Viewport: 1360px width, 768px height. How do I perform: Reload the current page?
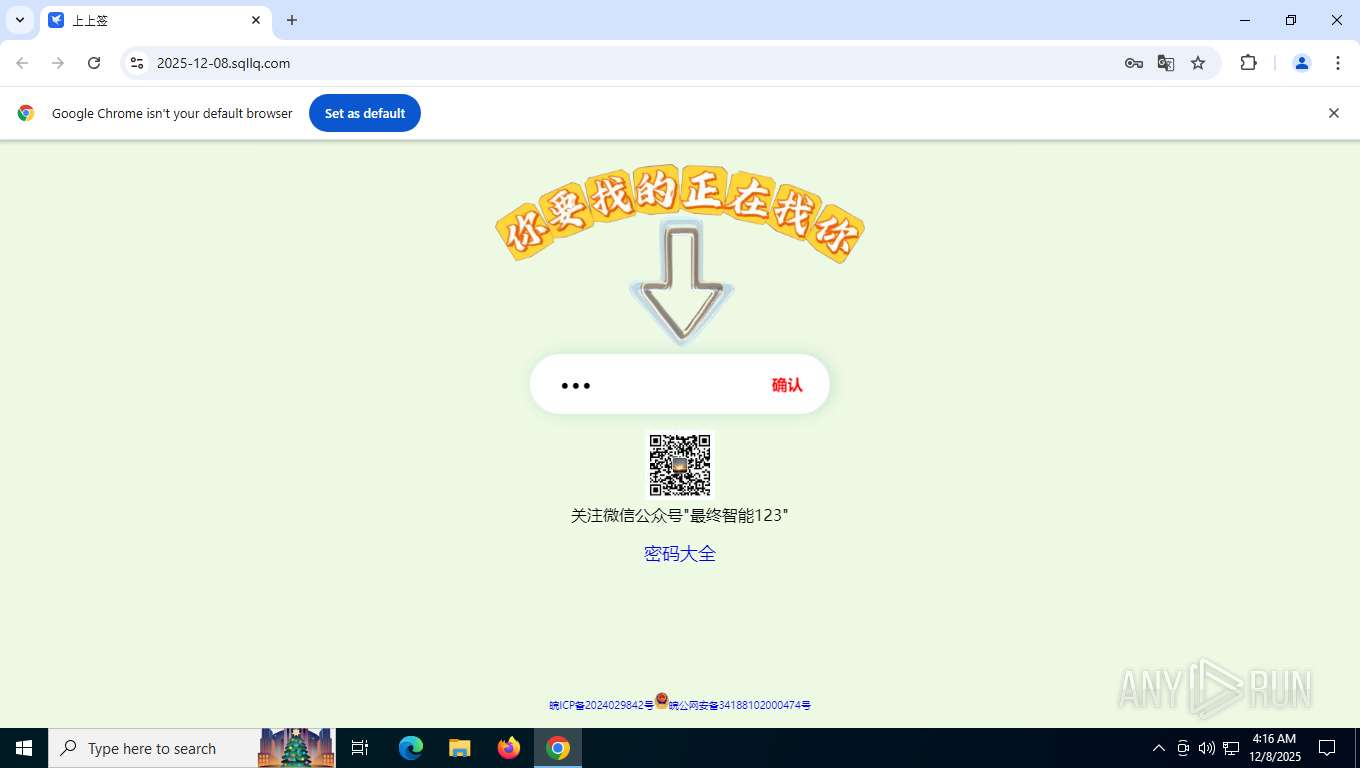click(94, 63)
